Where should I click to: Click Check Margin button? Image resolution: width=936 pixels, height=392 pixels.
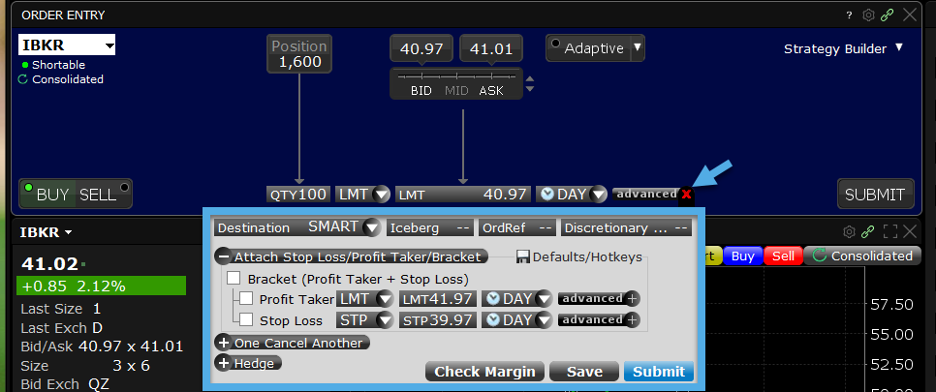pos(485,371)
